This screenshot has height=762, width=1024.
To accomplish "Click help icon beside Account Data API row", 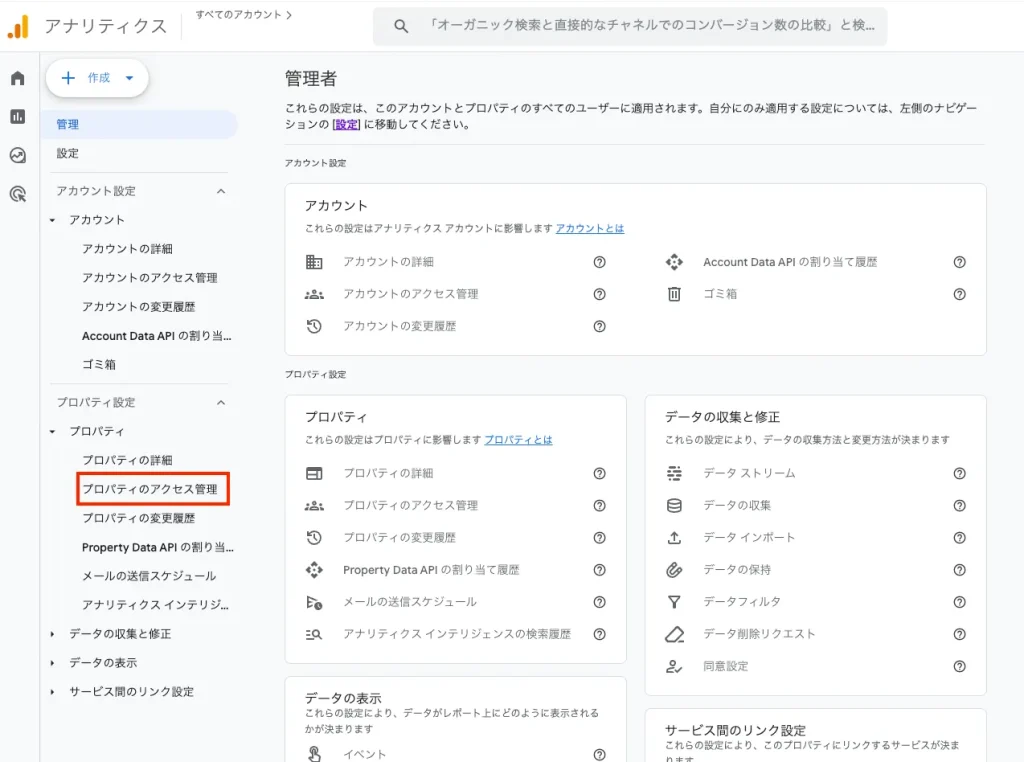I will 959,262.
